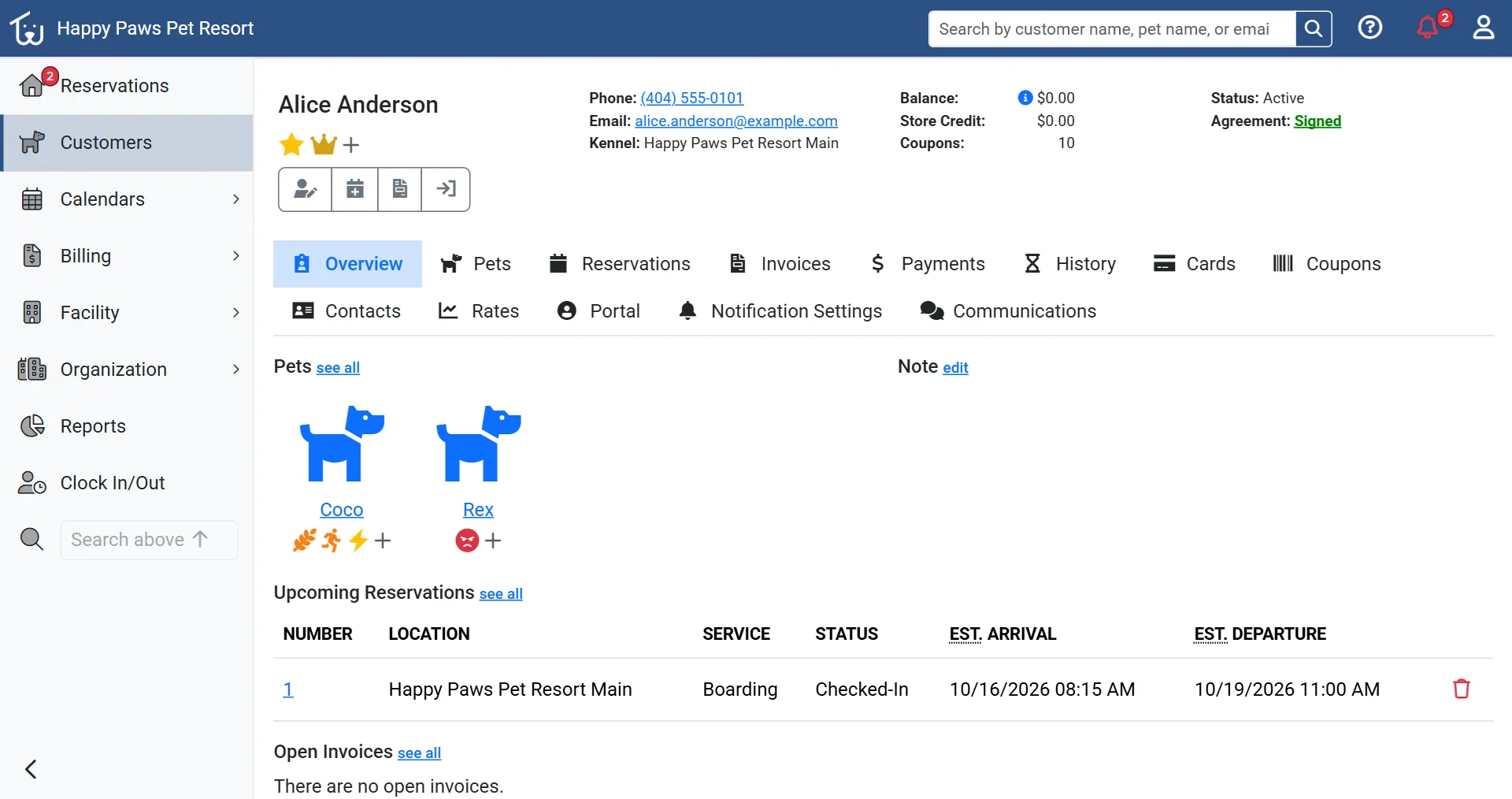Click edit next to Note
1512x799 pixels.
pos(955,368)
